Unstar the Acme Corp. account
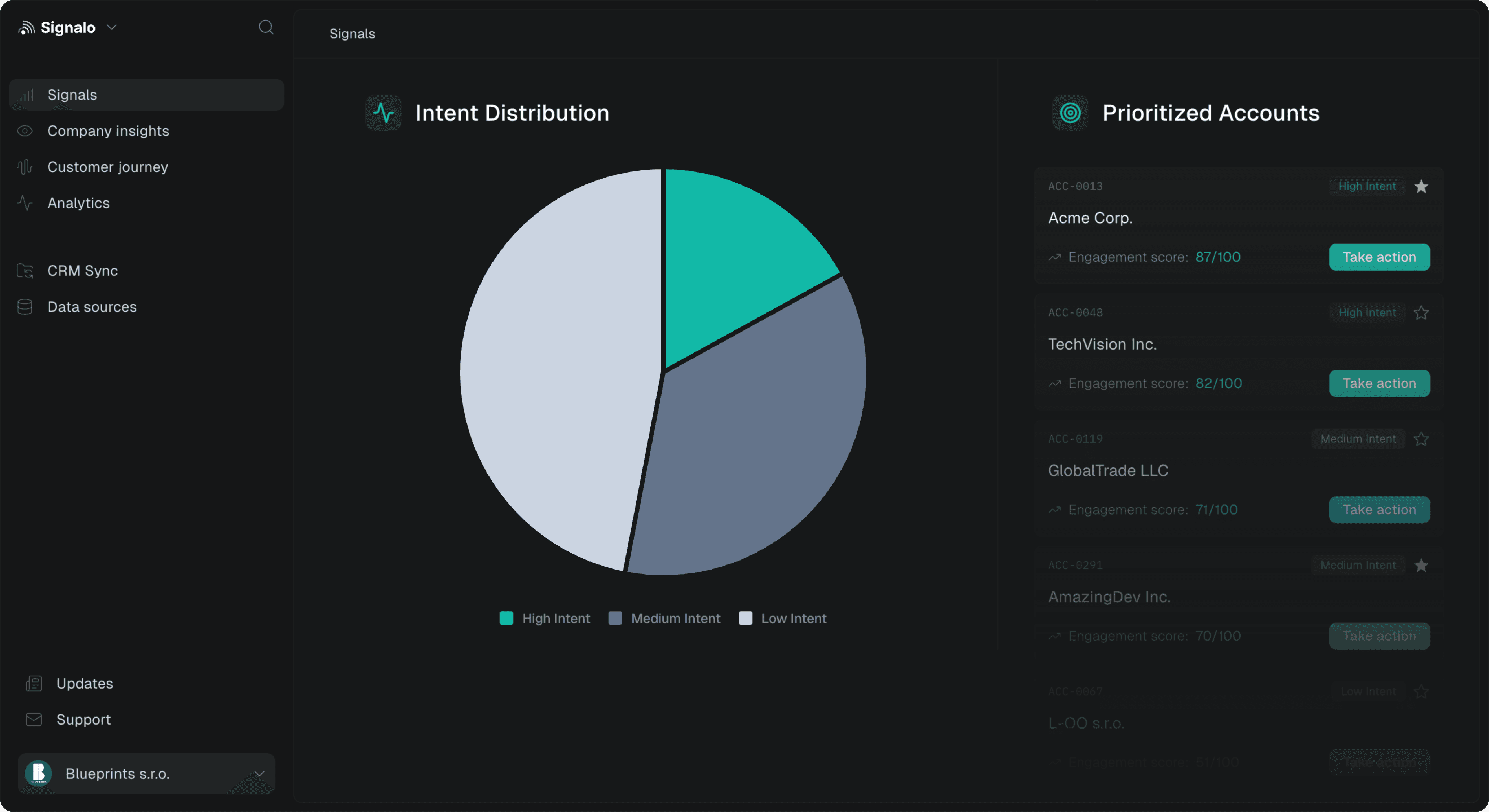Screen dimensions: 1489x812 pyautogui.click(x=1421, y=187)
